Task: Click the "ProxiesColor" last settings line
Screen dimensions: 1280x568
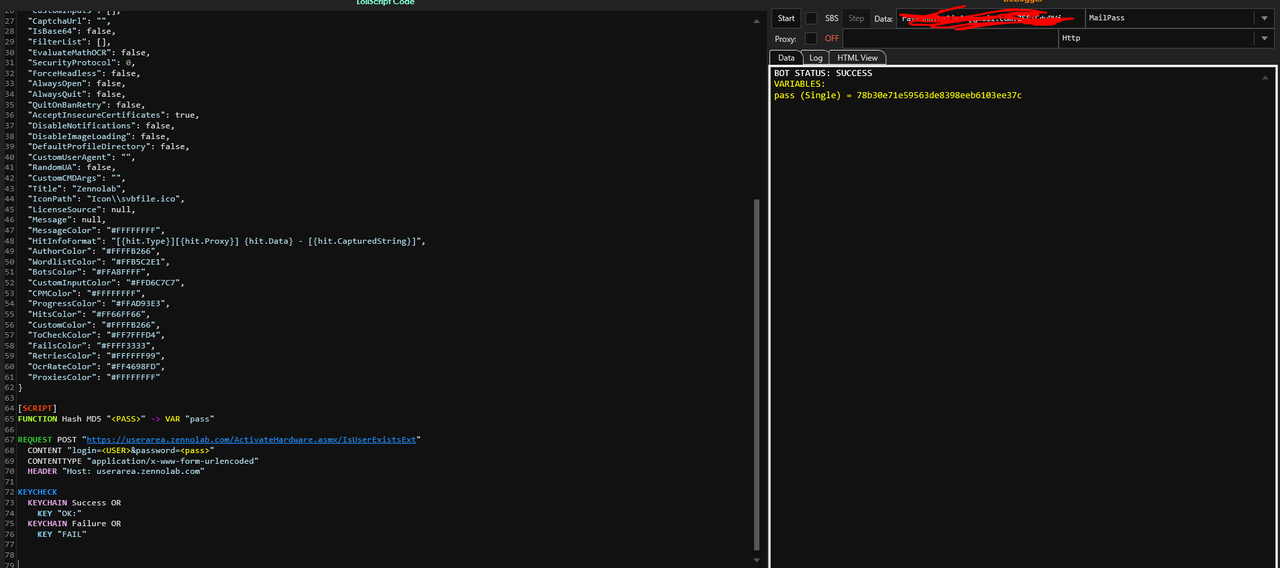Action: click(94, 377)
